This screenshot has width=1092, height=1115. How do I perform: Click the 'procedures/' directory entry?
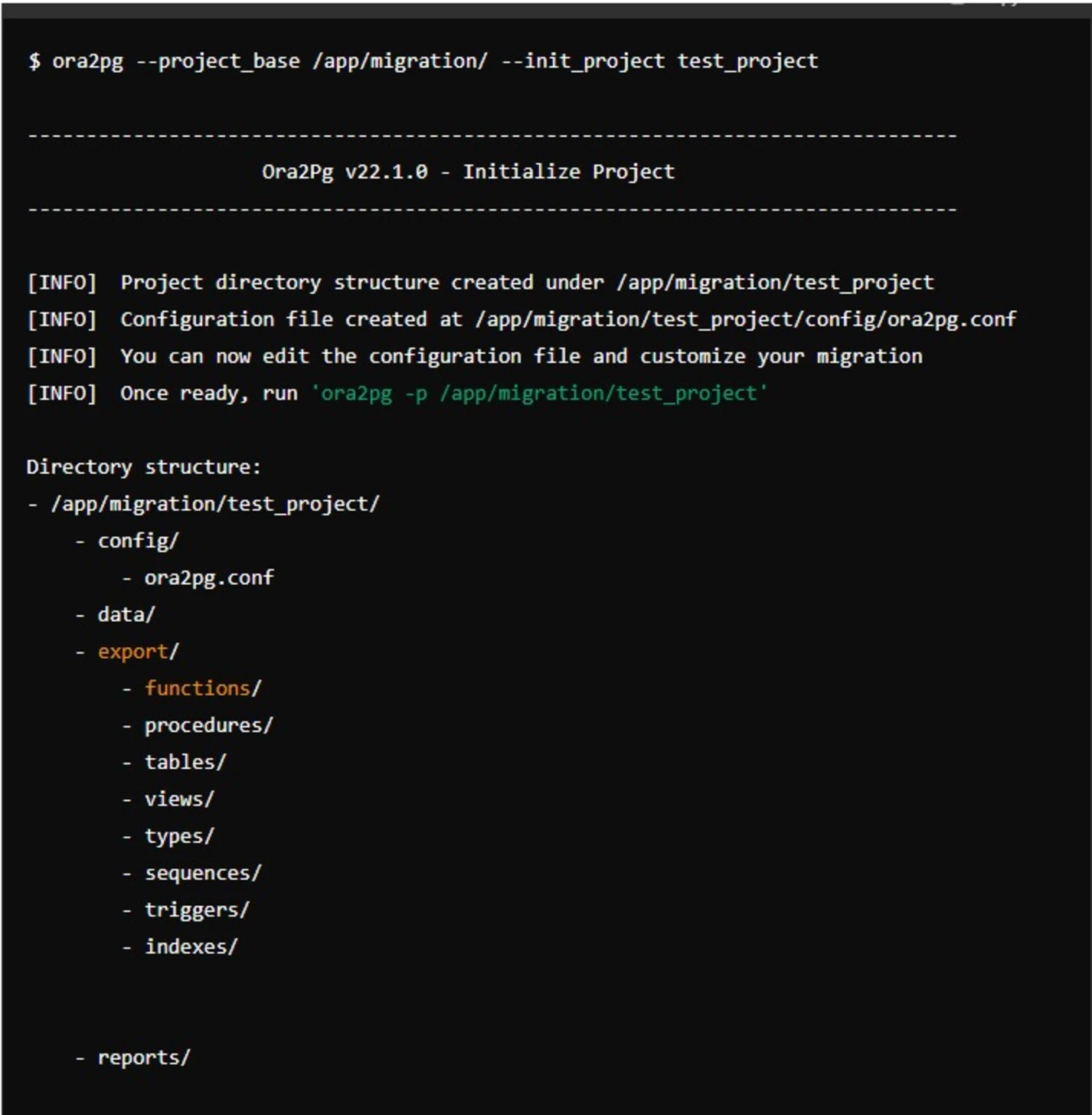coord(208,724)
